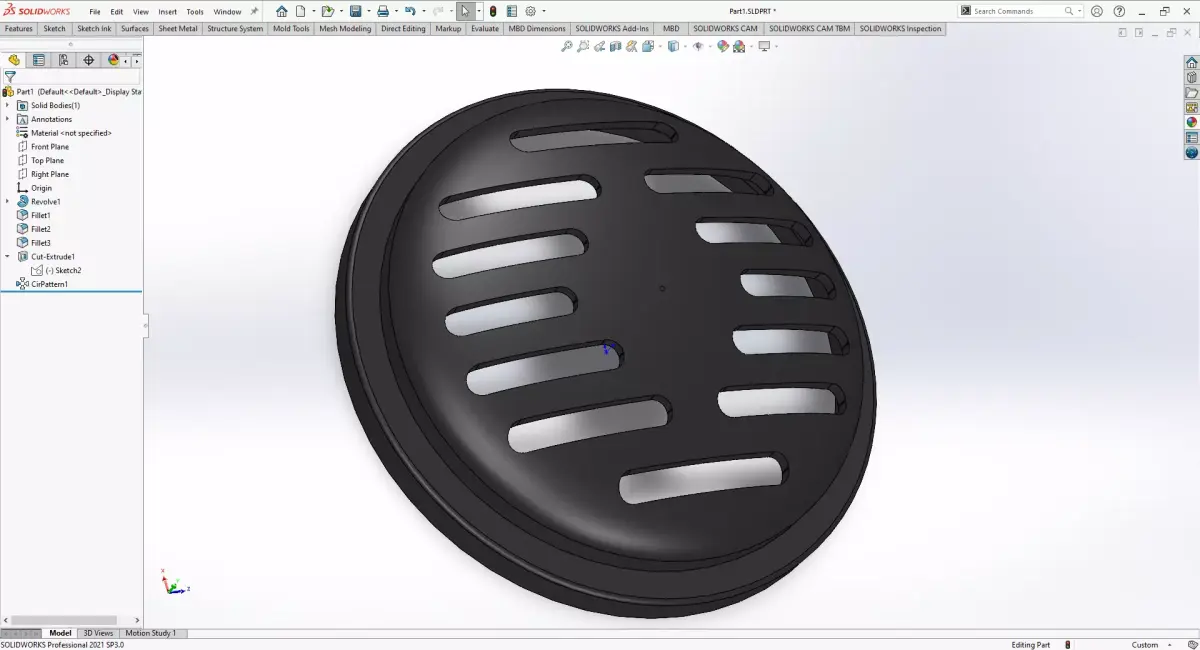The image size is (1200, 650).
Task: Expand the Cut-Extrude1 feature
Action: pos(8,256)
